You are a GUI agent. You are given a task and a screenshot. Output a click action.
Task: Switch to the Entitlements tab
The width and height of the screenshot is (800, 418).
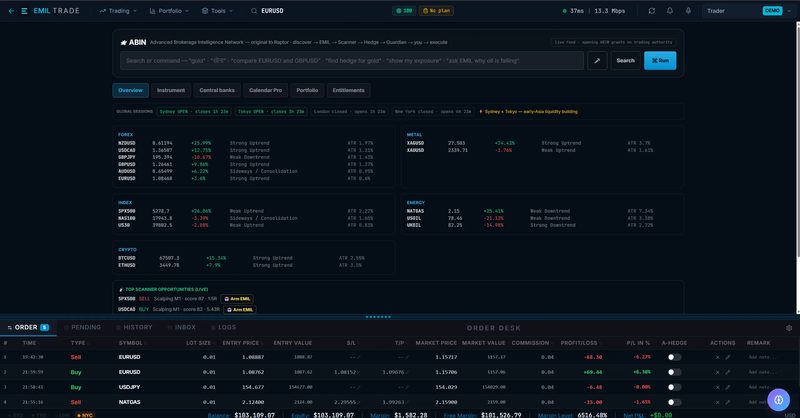pos(348,90)
